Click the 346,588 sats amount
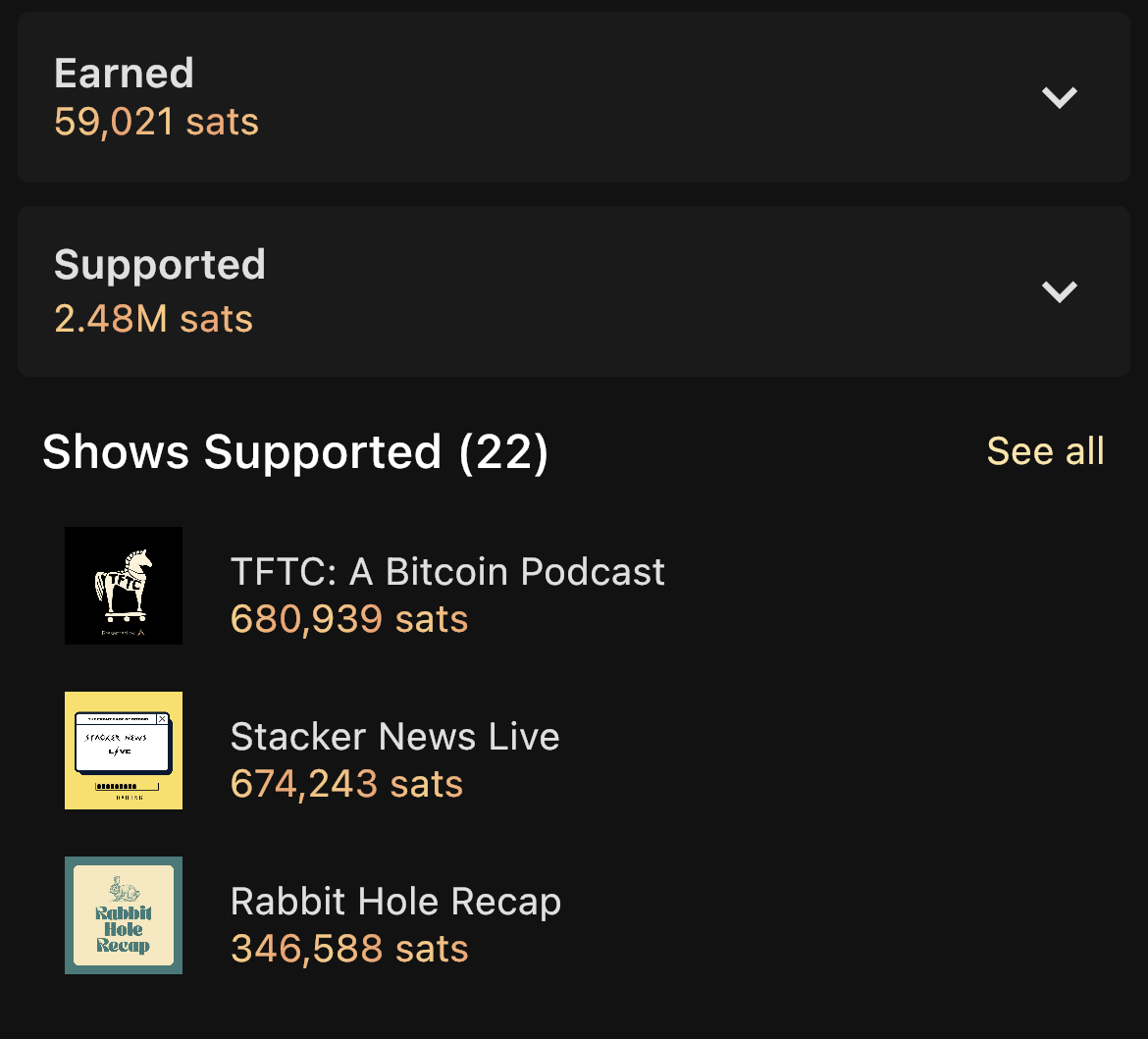The height and width of the screenshot is (1039, 1148). (348, 949)
